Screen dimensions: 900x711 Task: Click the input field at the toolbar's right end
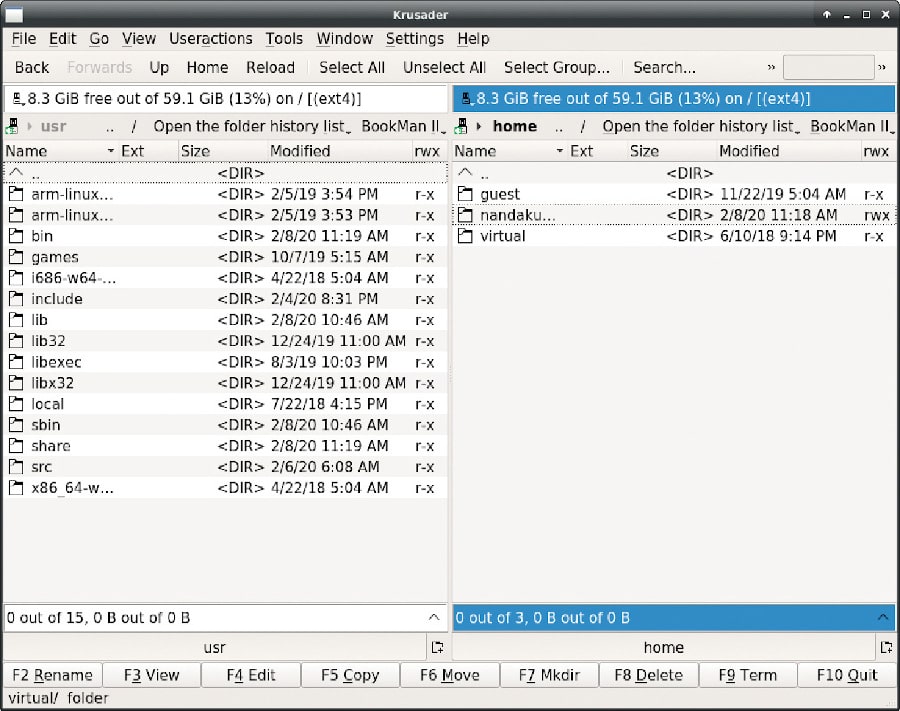pyautogui.click(x=828, y=67)
